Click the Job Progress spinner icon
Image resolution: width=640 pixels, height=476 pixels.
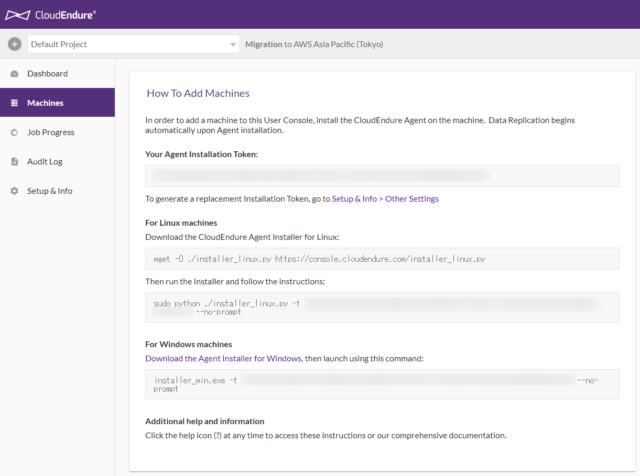point(14,132)
